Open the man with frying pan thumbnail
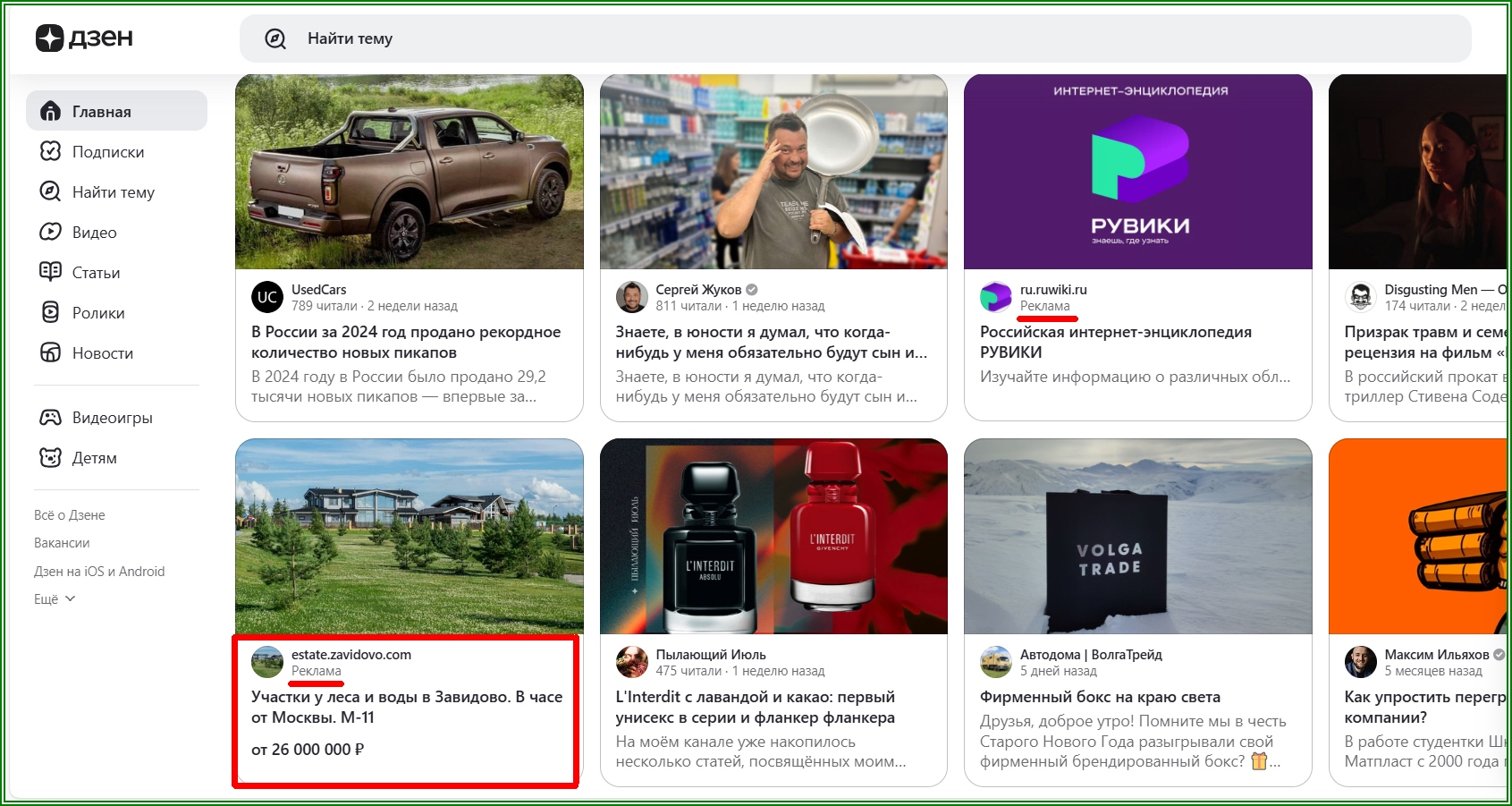This screenshot has width=1512, height=806. coord(773,172)
